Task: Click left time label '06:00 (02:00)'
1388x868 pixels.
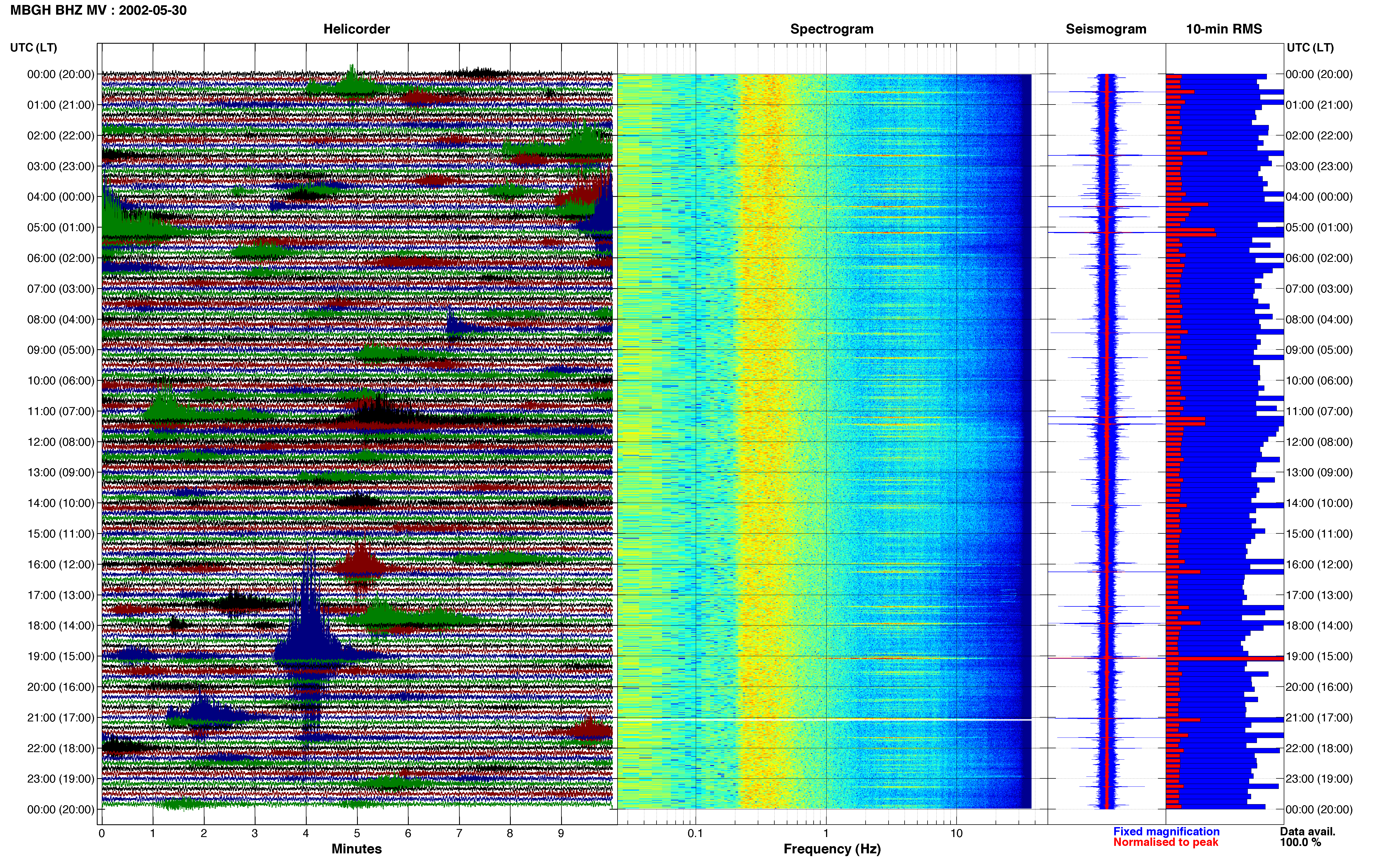Action: tap(61, 258)
